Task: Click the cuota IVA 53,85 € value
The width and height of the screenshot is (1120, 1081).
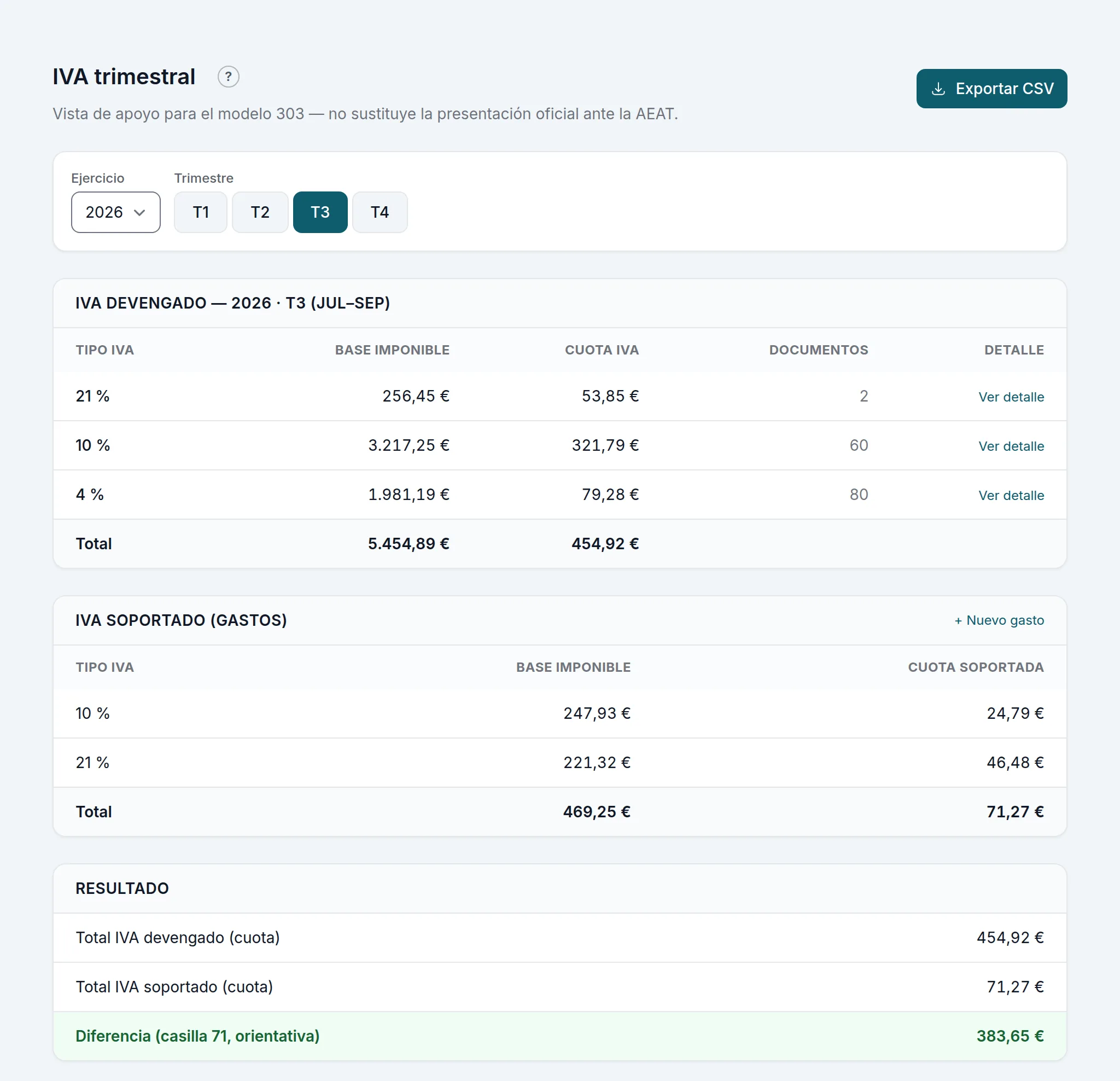Action: point(610,396)
